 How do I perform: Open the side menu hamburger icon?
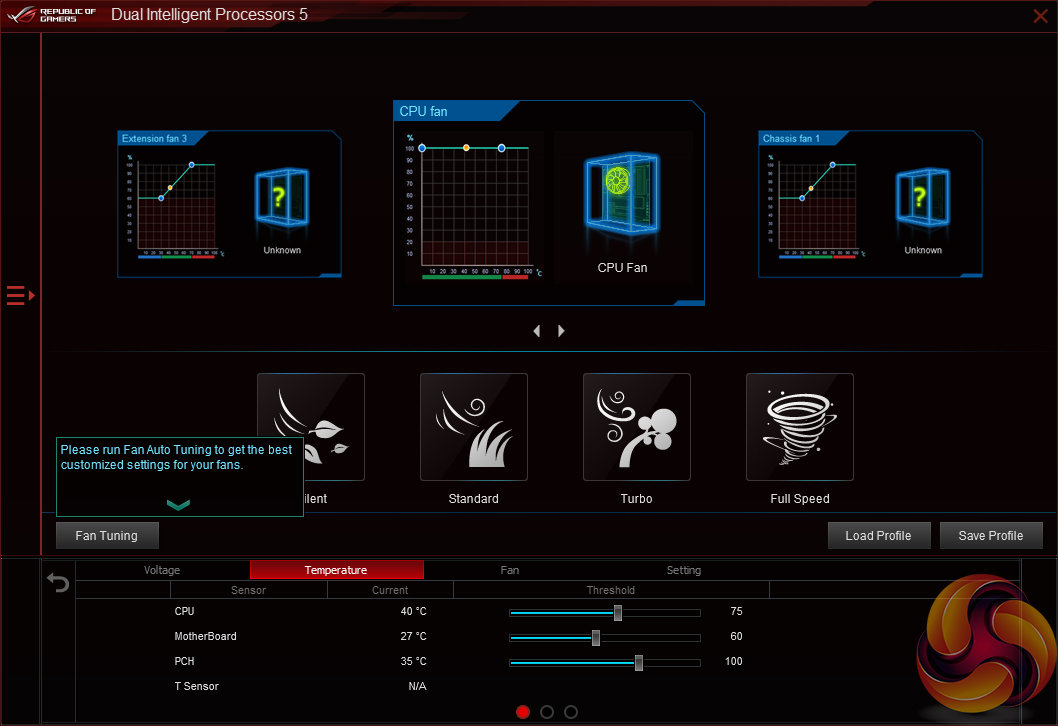20,296
